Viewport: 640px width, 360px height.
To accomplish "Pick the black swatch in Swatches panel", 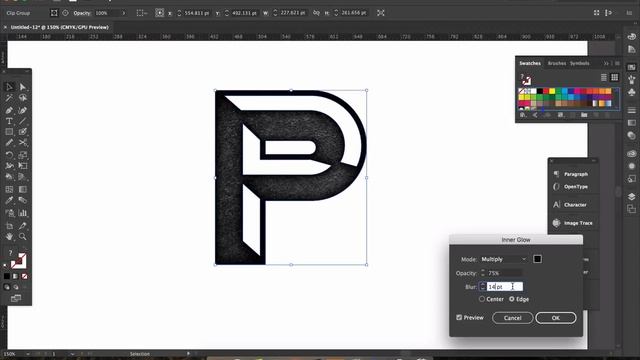I will pos(540,91).
